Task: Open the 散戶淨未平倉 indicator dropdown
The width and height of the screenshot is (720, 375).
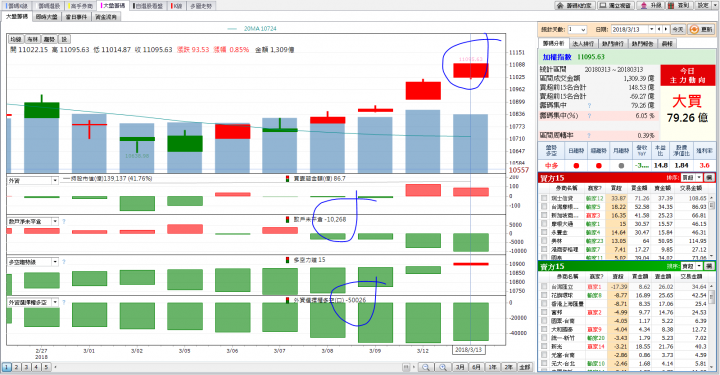Action: (x=55, y=221)
